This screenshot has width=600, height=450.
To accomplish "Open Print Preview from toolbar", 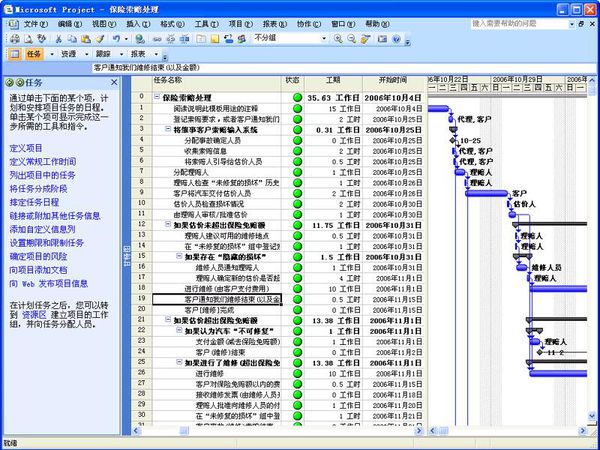I will pos(28,39).
